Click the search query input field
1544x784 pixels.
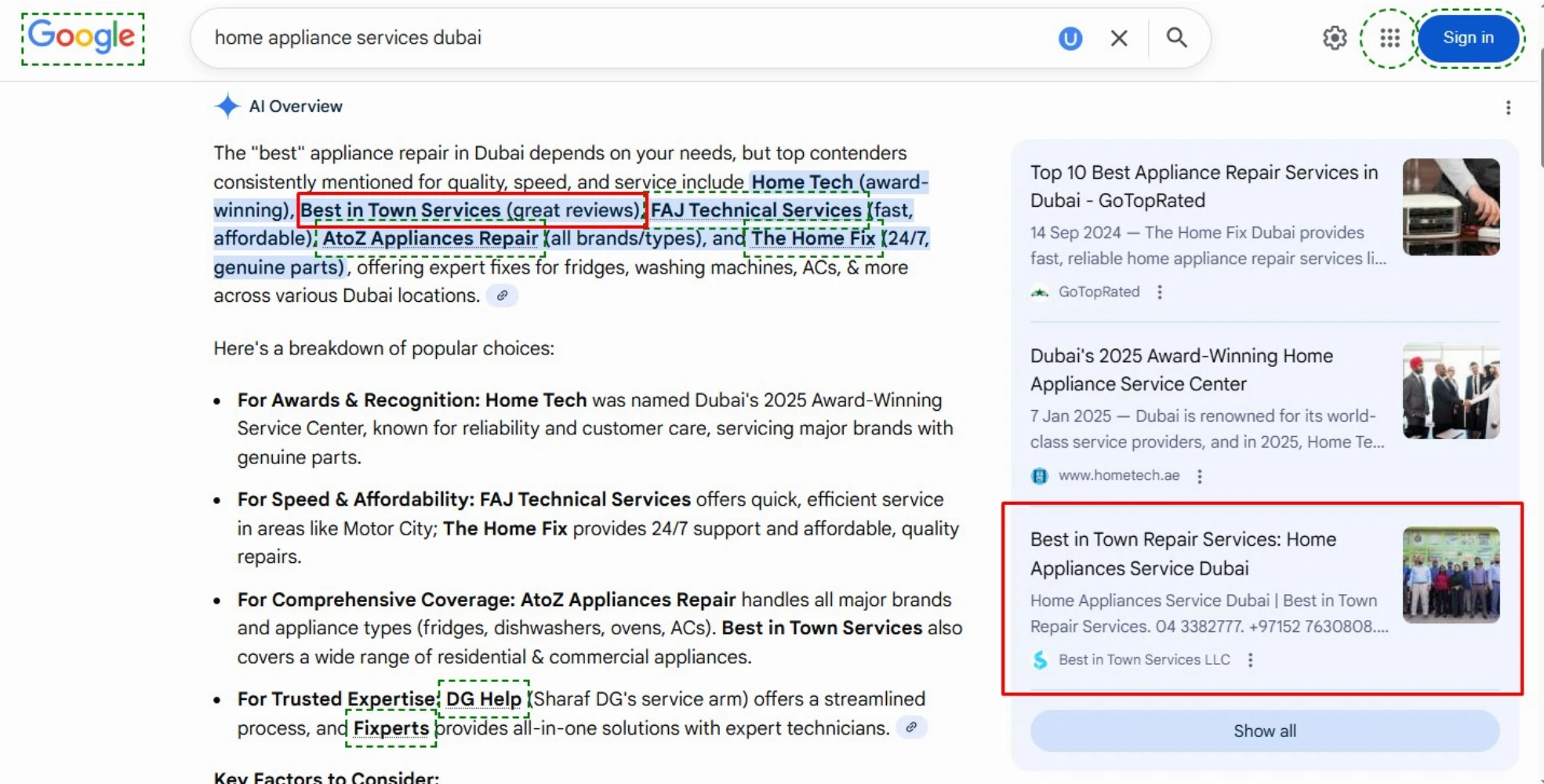[x=612, y=38]
